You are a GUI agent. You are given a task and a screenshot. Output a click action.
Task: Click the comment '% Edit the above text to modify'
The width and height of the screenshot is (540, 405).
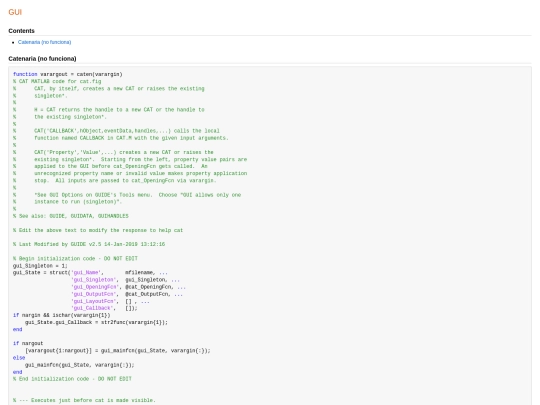tap(98, 230)
